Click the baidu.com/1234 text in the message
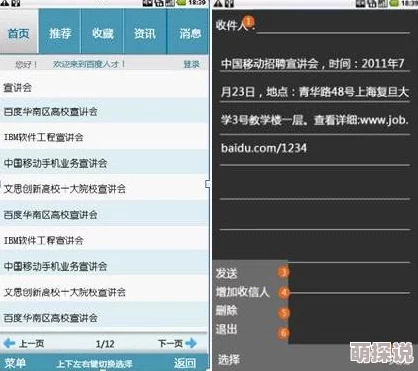Image resolution: width=418 pixels, height=371 pixels. point(264,148)
